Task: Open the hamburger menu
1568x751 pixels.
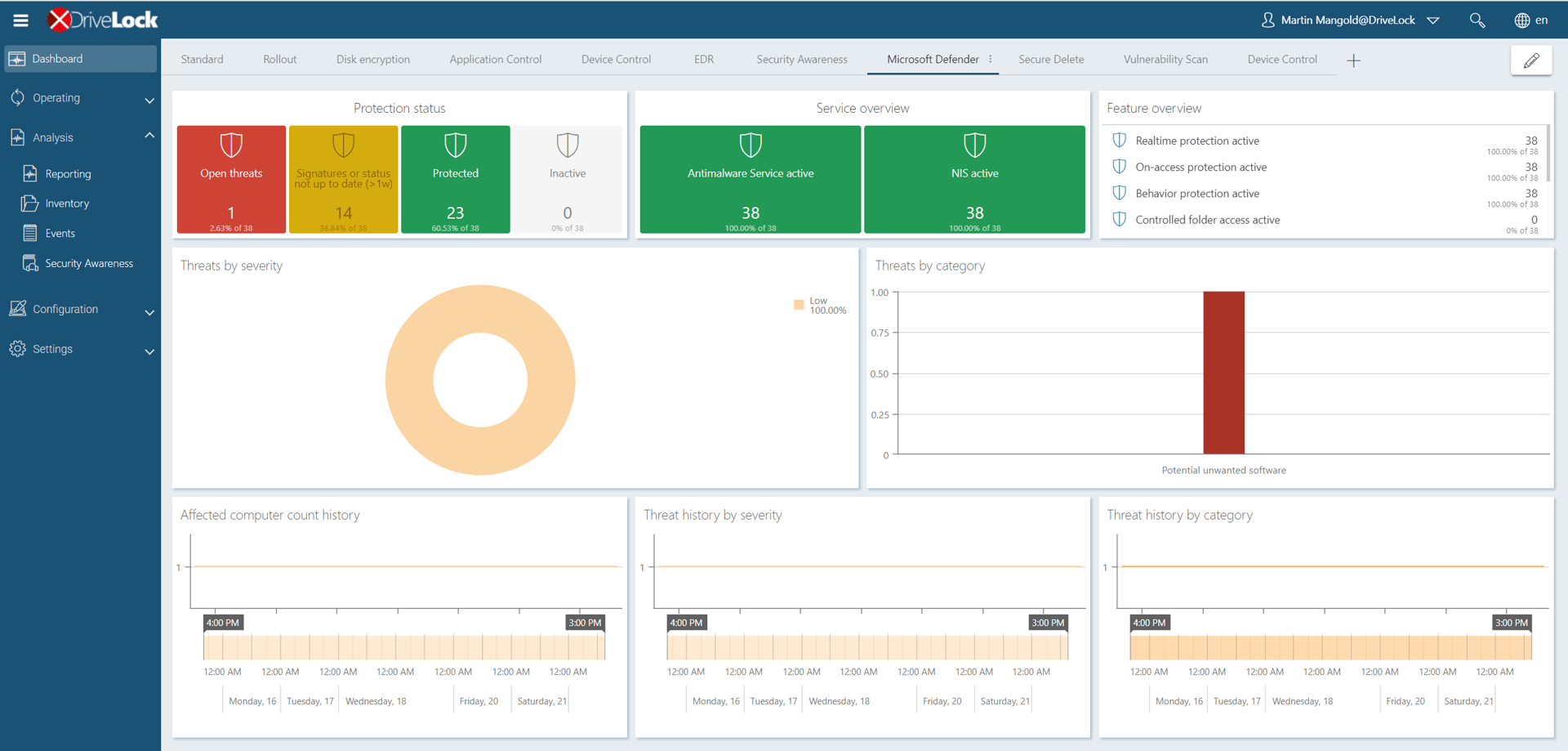Action: (x=20, y=20)
